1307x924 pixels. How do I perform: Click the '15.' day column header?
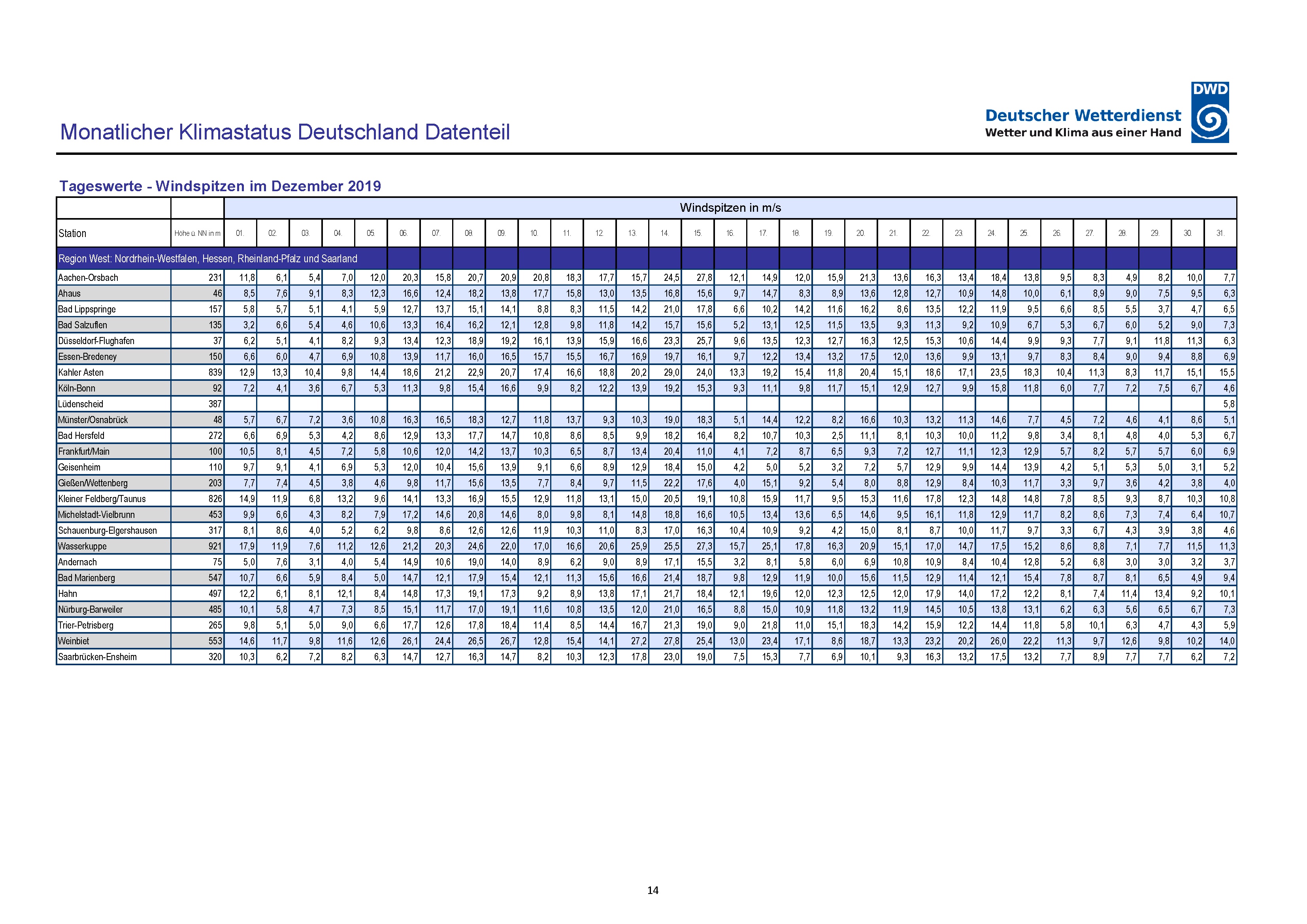pyautogui.click(x=697, y=233)
